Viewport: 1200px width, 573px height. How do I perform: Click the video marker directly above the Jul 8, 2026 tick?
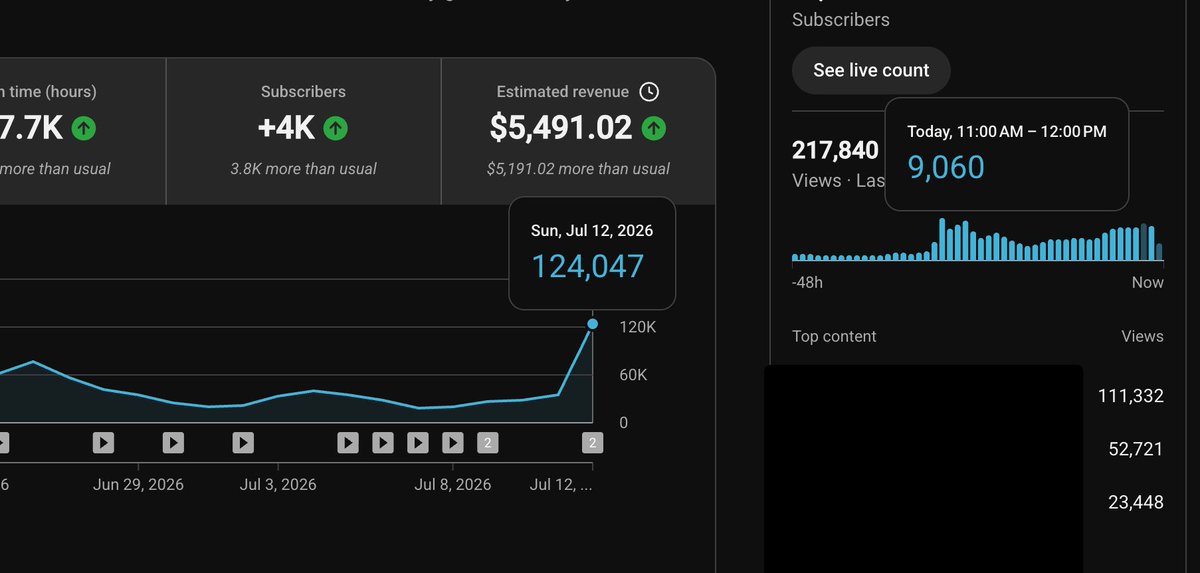click(453, 442)
